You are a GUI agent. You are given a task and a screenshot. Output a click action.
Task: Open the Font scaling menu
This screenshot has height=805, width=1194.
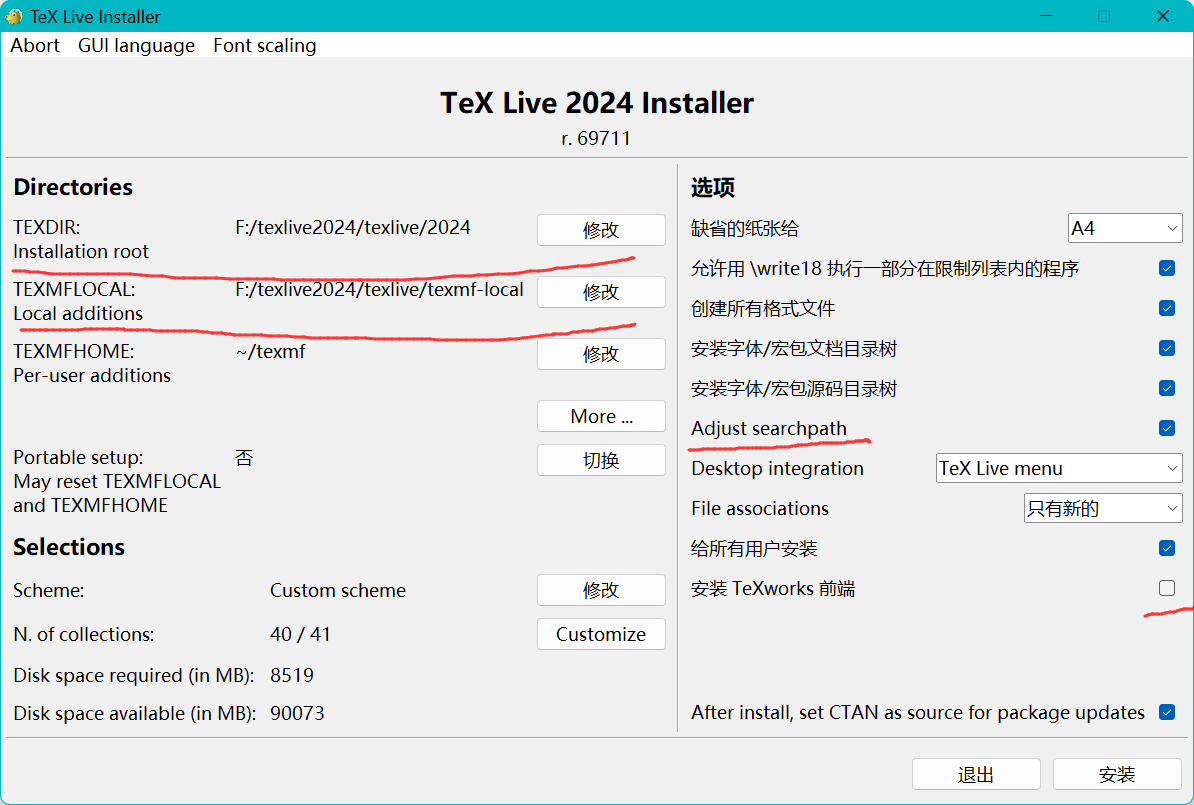(264, 45)
